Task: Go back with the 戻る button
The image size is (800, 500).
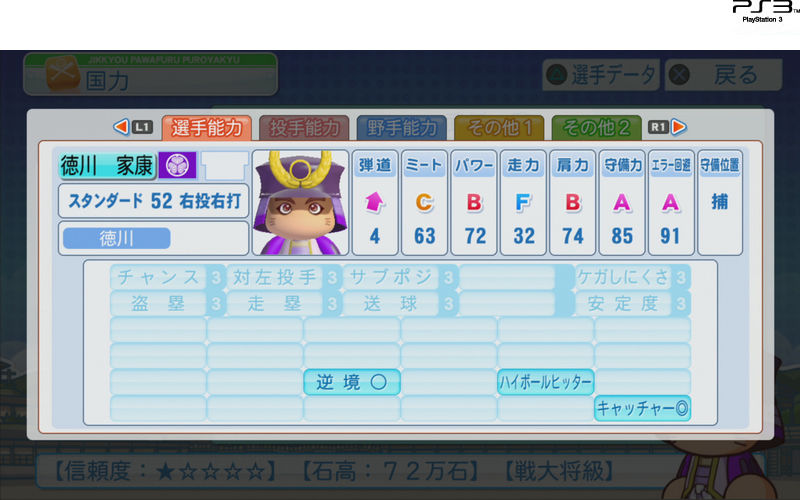Action: (x=723, y=75)
